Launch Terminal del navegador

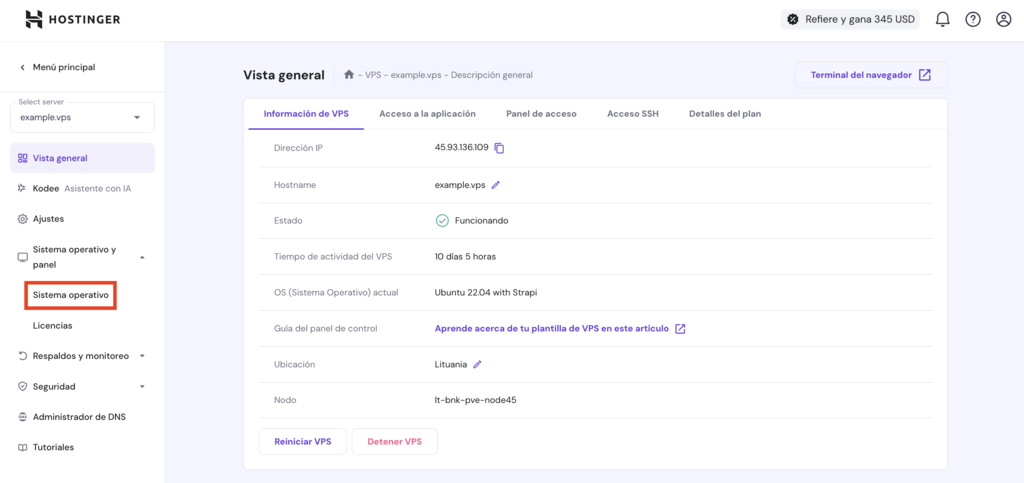870,75
